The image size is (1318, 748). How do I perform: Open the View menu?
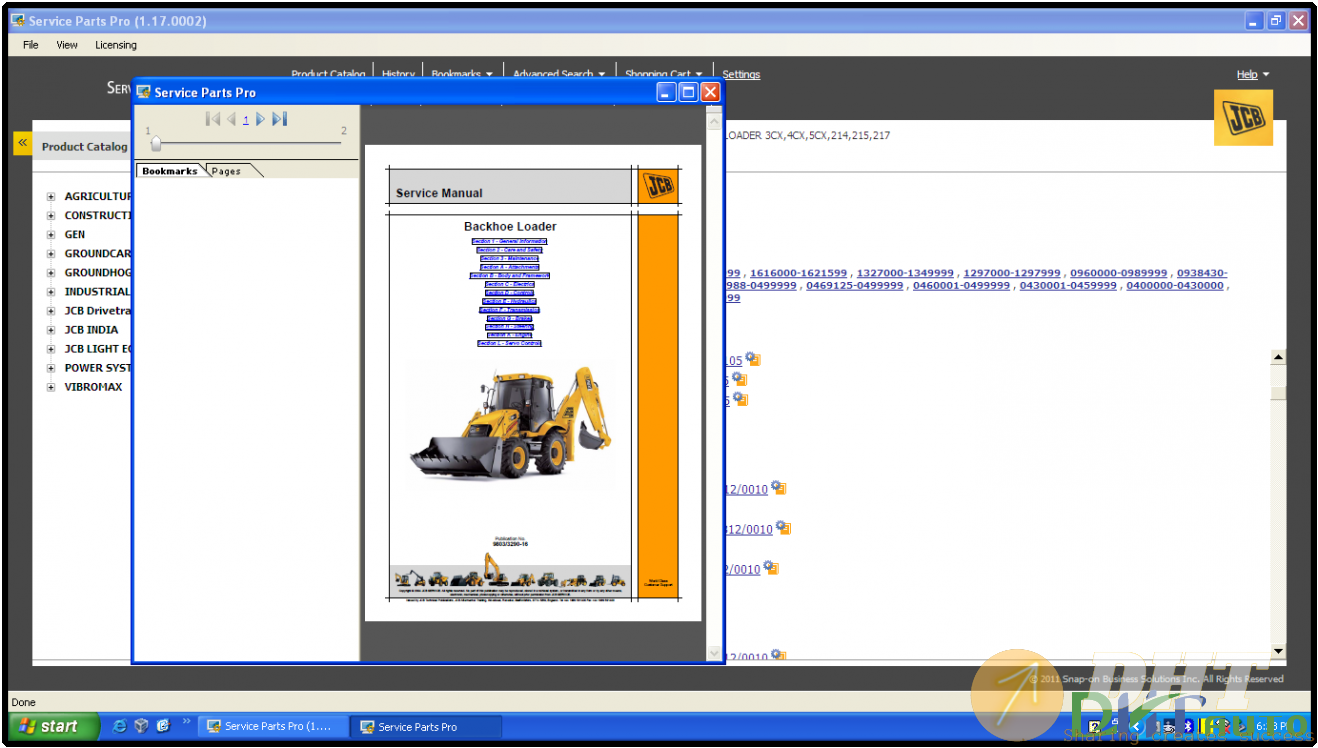coord(67,45)
